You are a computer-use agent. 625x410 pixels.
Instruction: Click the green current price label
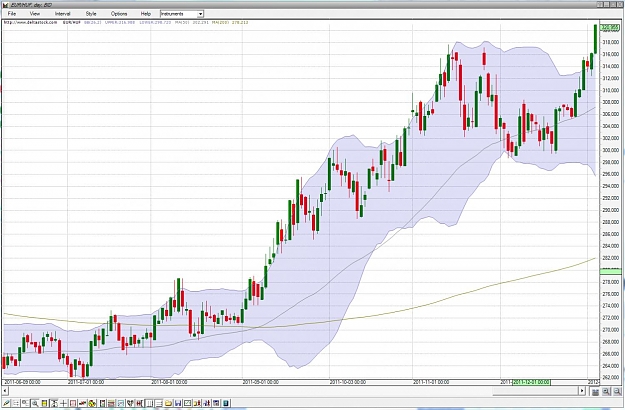[x=610, y=28]
